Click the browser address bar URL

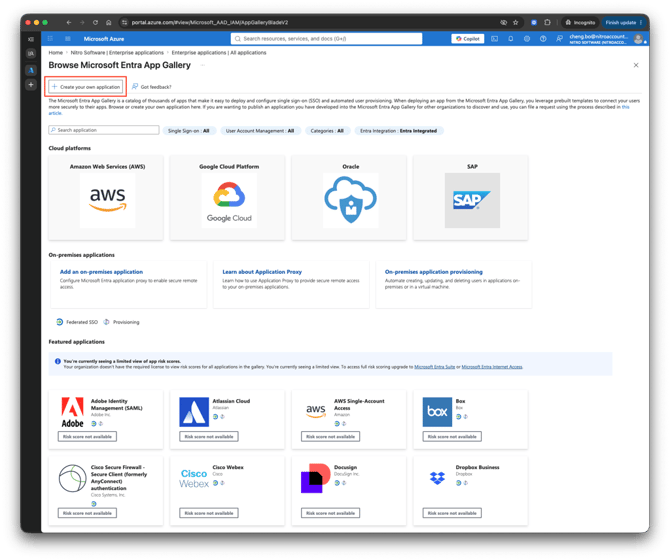pyautogui.click(x=210, y=23)
